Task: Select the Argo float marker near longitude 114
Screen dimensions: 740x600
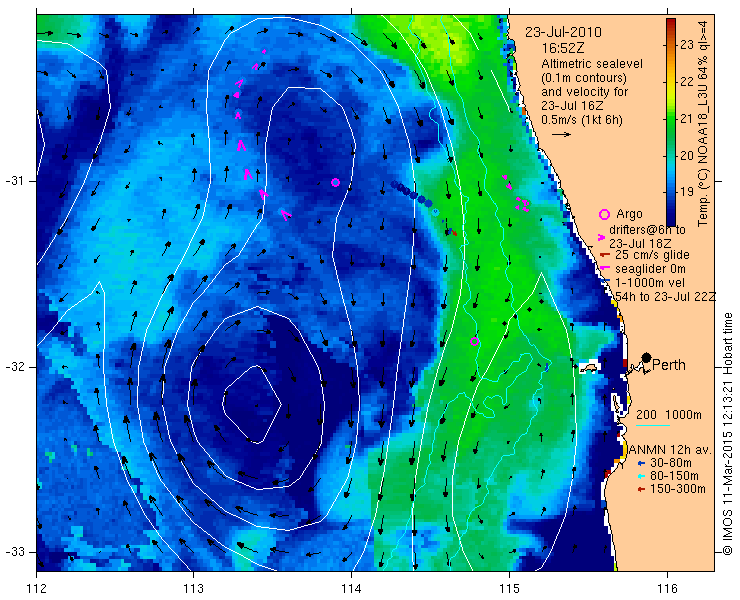Action: [x=336, y=182]
